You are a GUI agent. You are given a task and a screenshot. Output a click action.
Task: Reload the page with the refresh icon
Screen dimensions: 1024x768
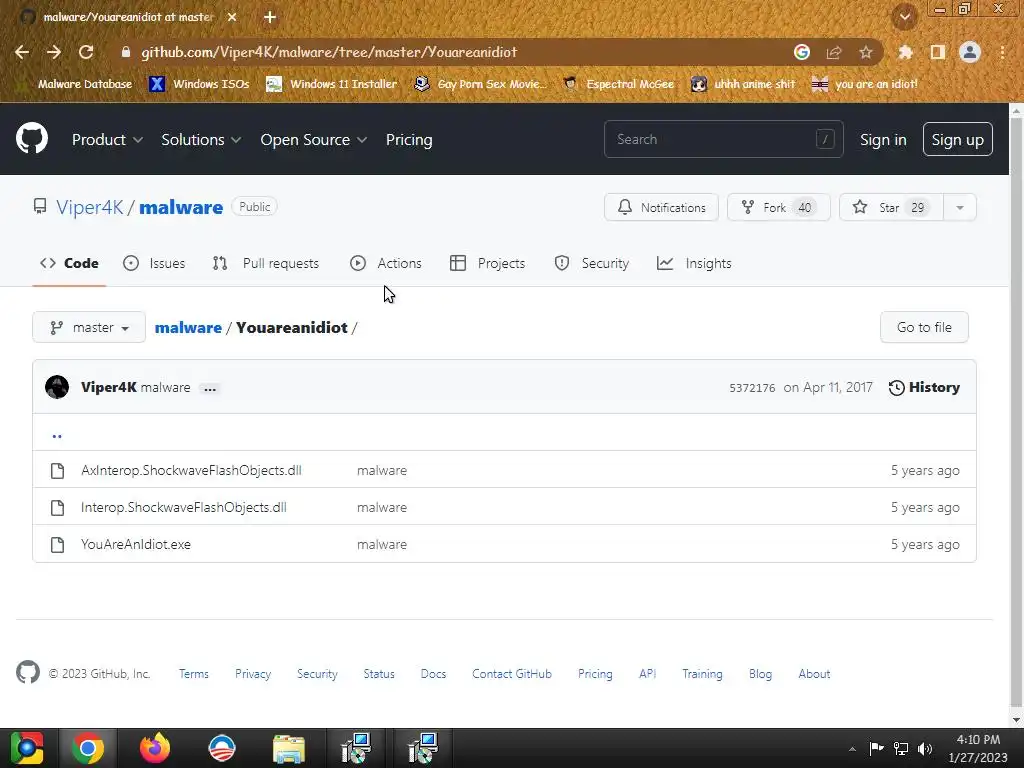(86, 52)
